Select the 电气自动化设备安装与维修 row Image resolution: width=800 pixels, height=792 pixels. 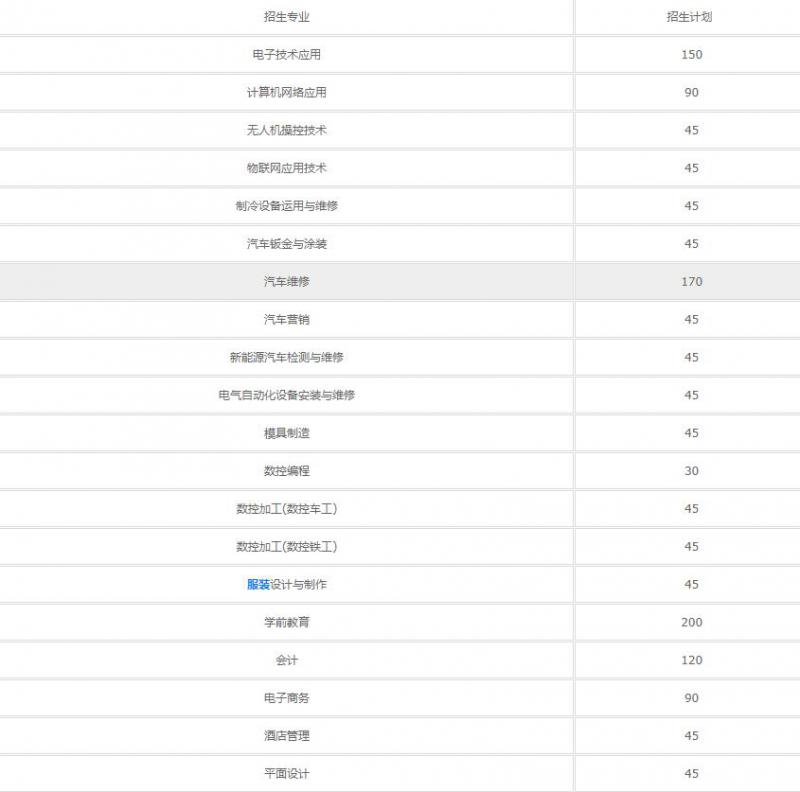pyautogui.click(x=287, y=395)
